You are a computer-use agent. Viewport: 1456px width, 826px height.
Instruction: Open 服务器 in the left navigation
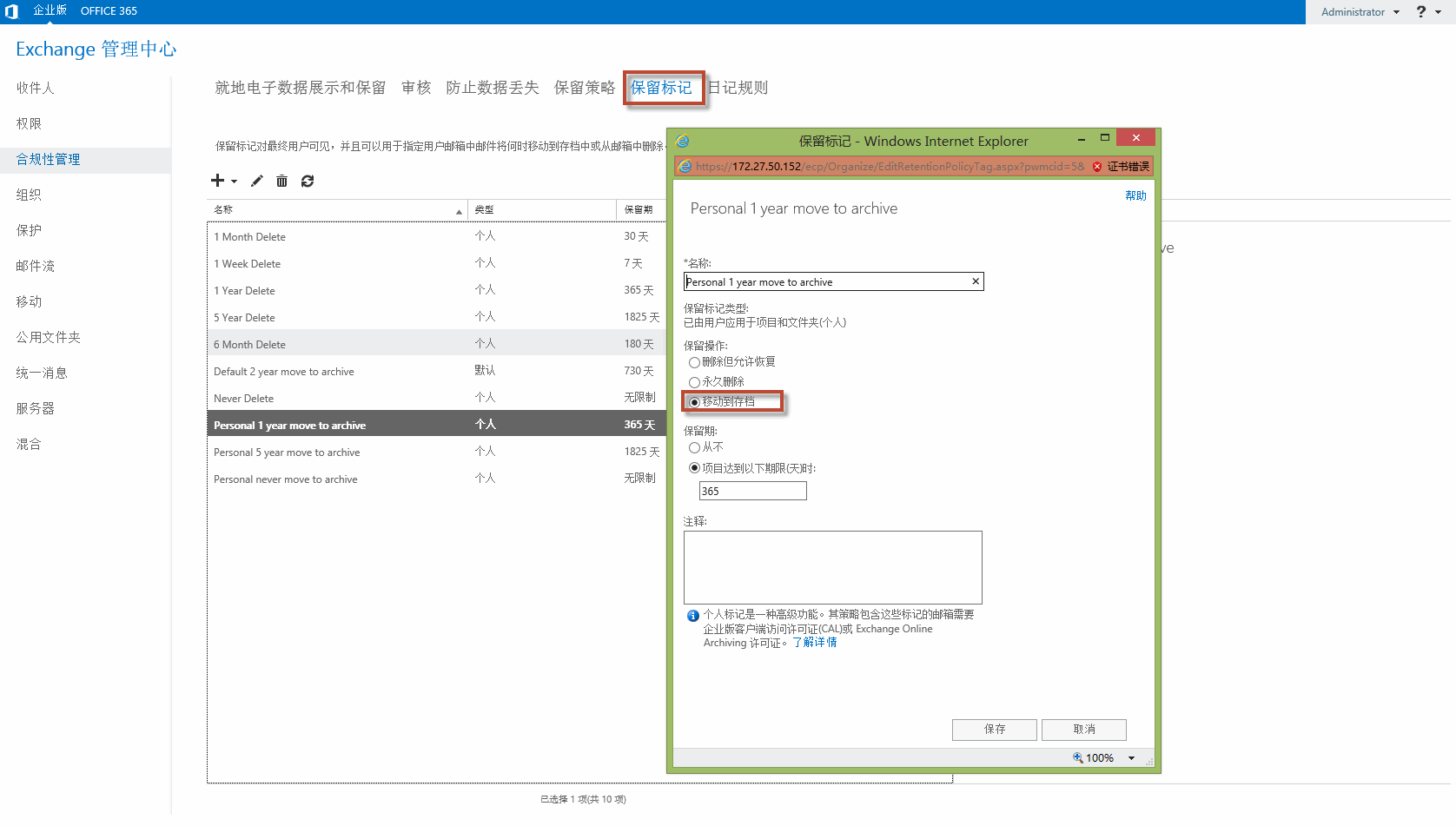pos(35,408)
